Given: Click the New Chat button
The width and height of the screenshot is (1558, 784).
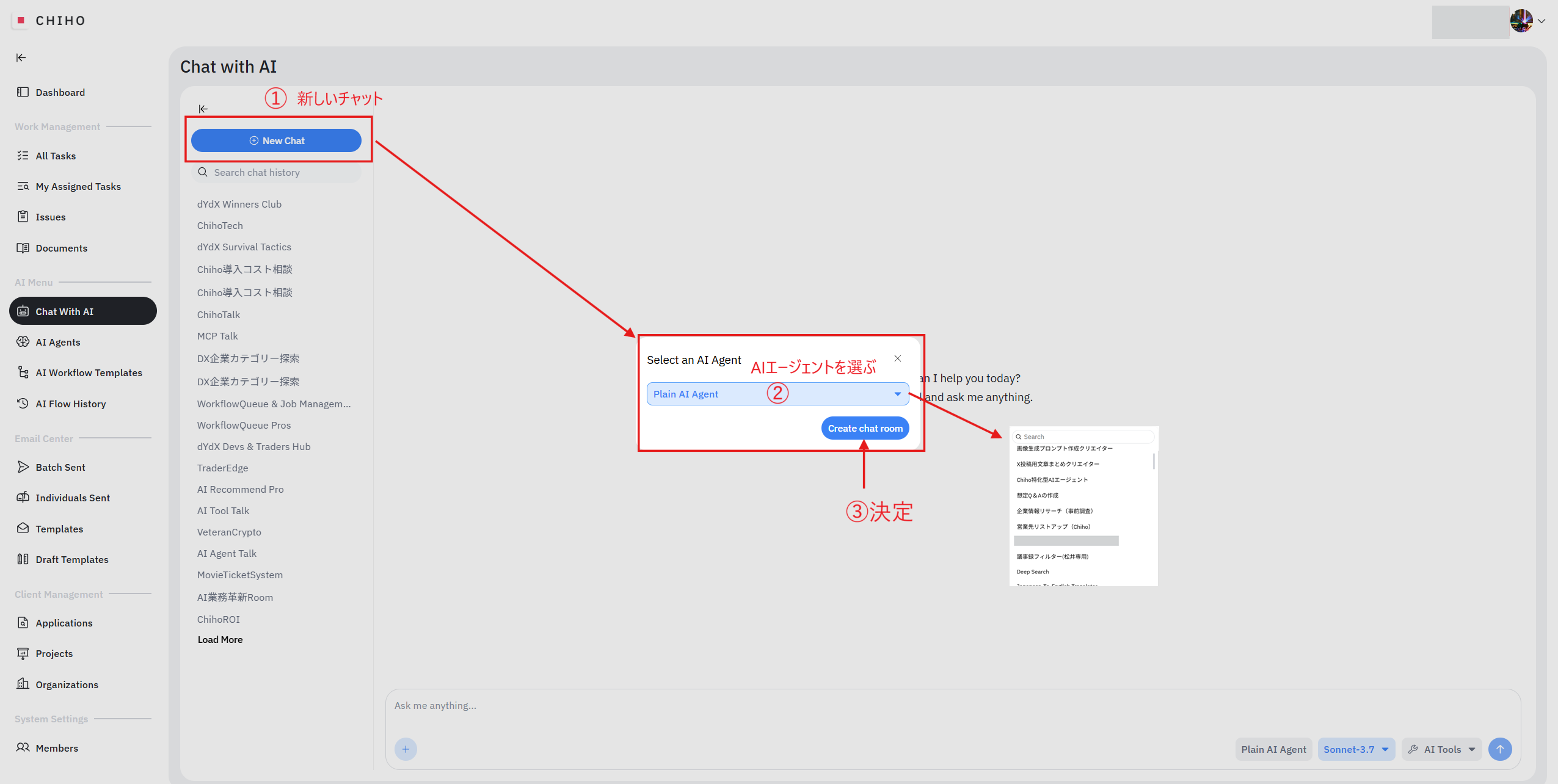Looking at the screenshot, I should (x=276, y=140).
